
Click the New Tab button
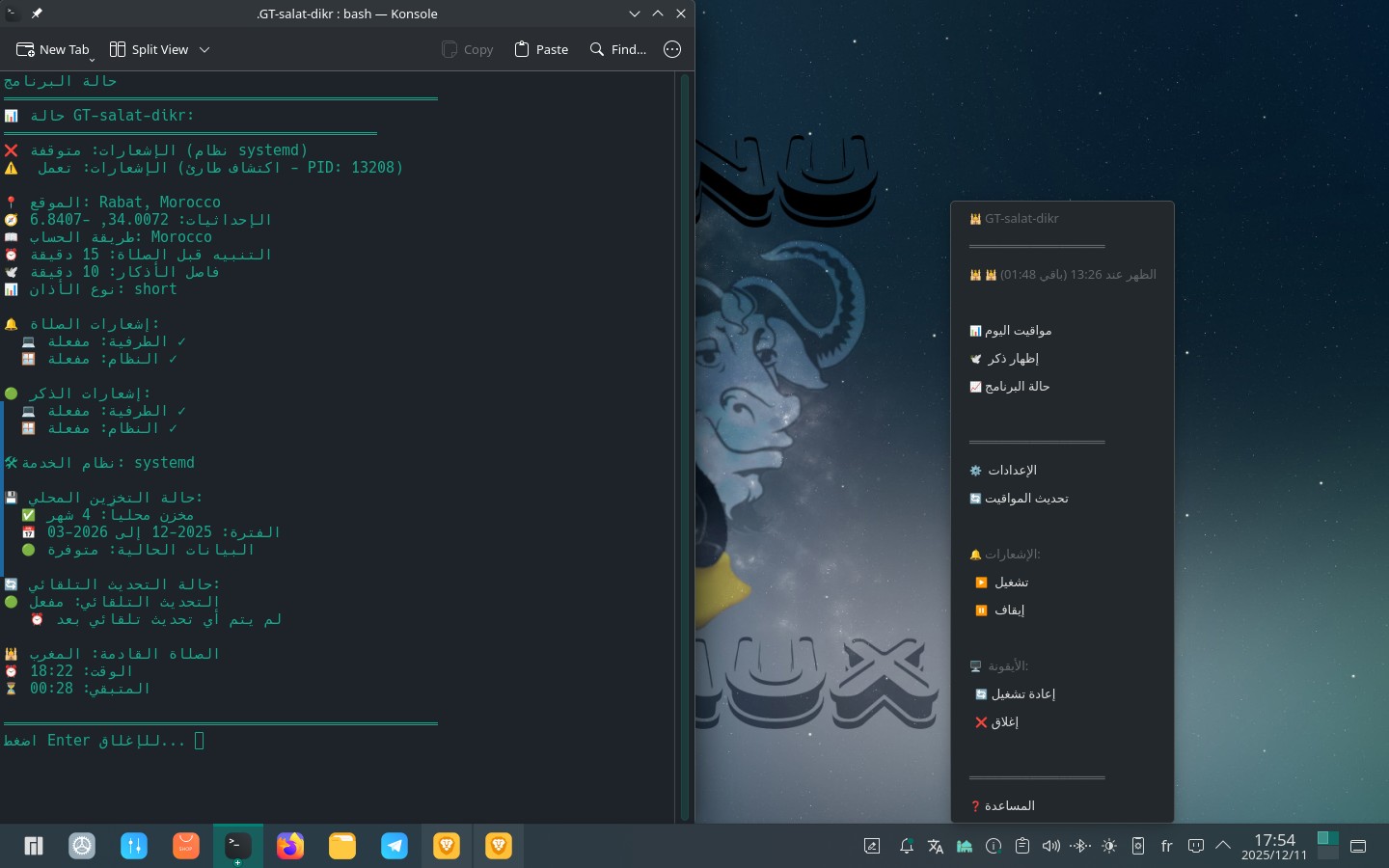[x=53, y=49]
